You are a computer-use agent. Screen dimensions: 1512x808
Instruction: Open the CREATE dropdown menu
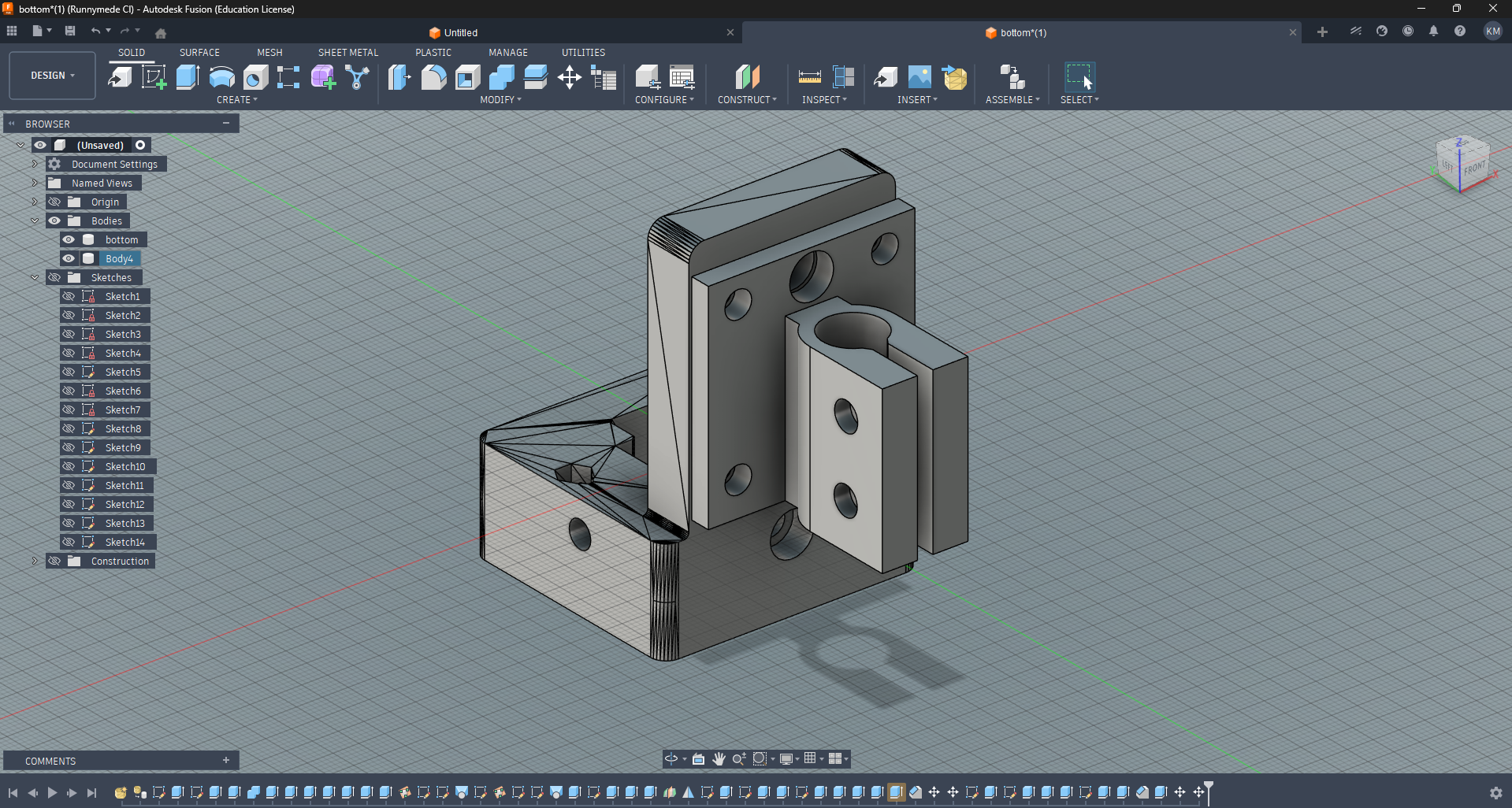pos(236,99)
